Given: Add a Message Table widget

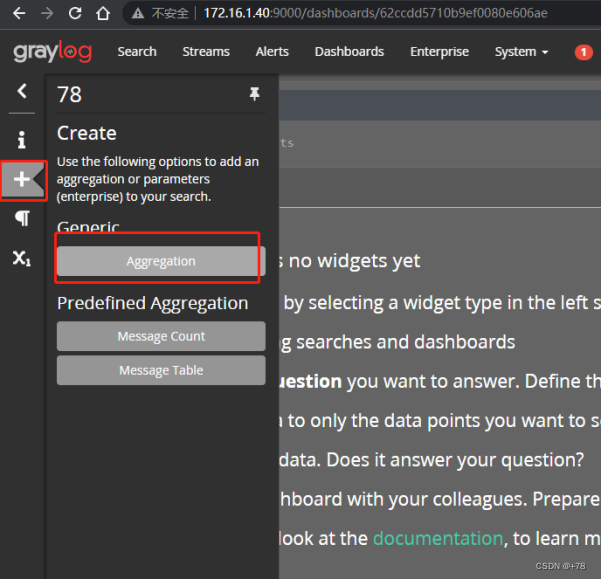Looking at the screenshot, I should tap(161, 370).
